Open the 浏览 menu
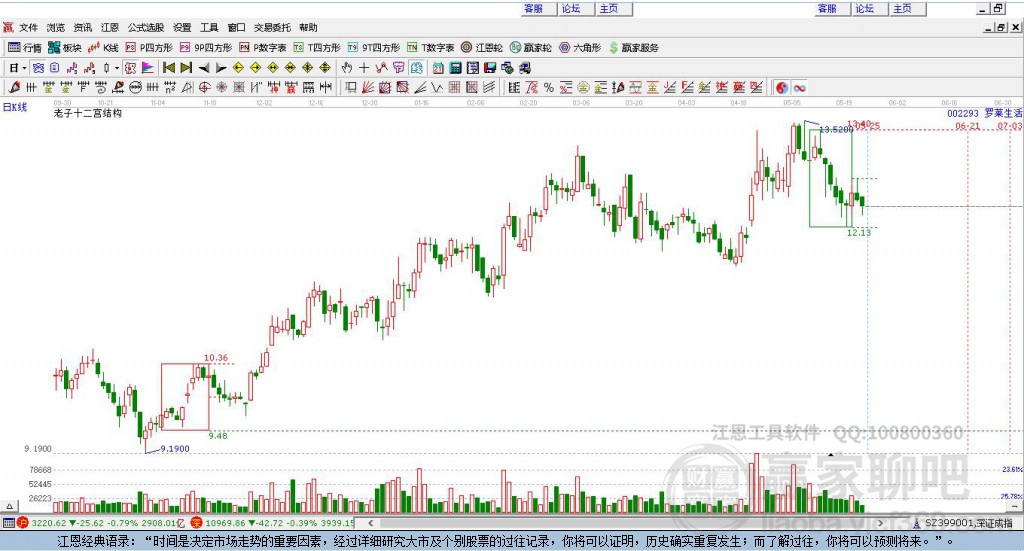Image resolution: width=1024 pixels, height=551 pixels. [x=56, y=27]
